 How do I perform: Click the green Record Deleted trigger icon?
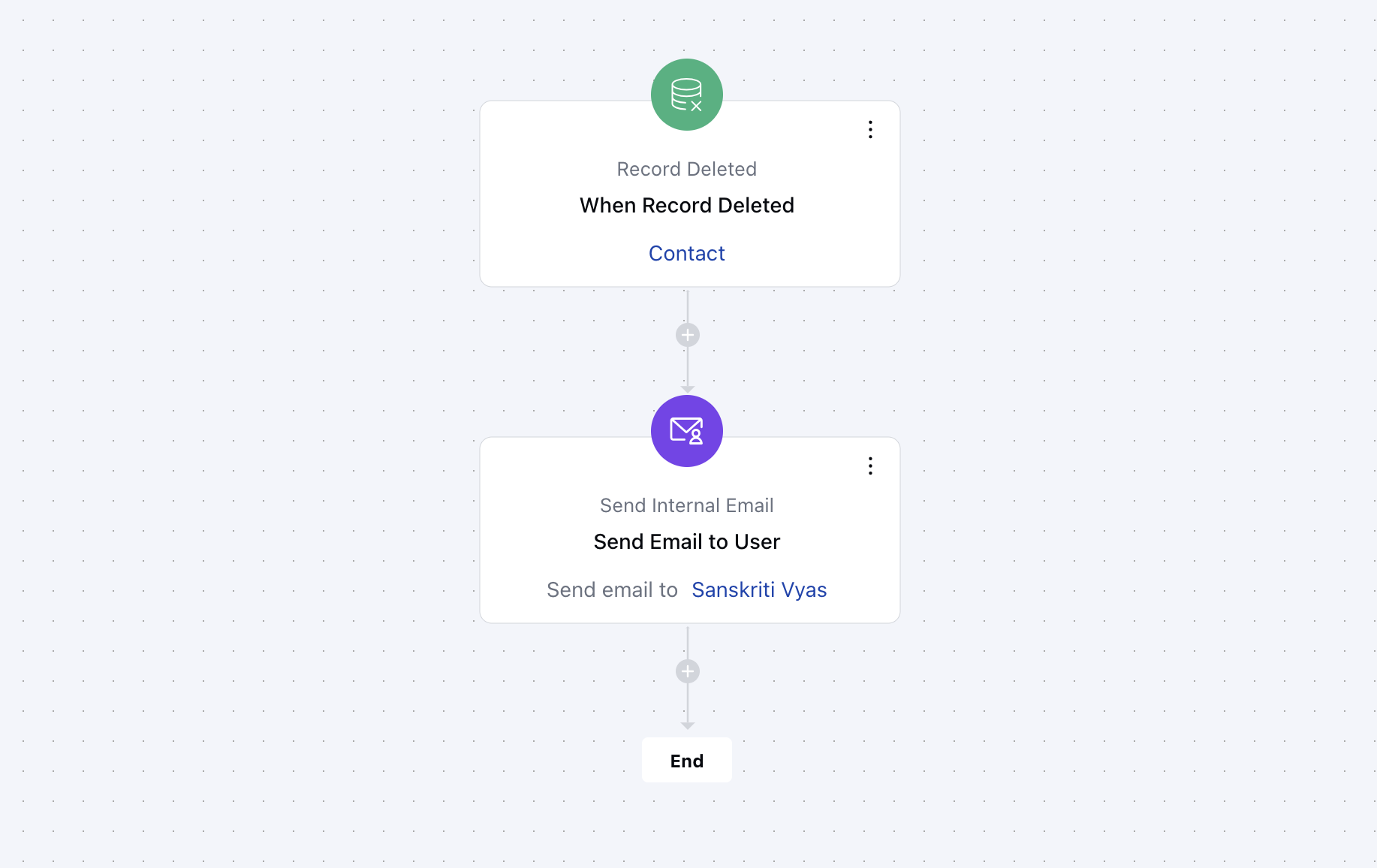(x=686, y=95)
